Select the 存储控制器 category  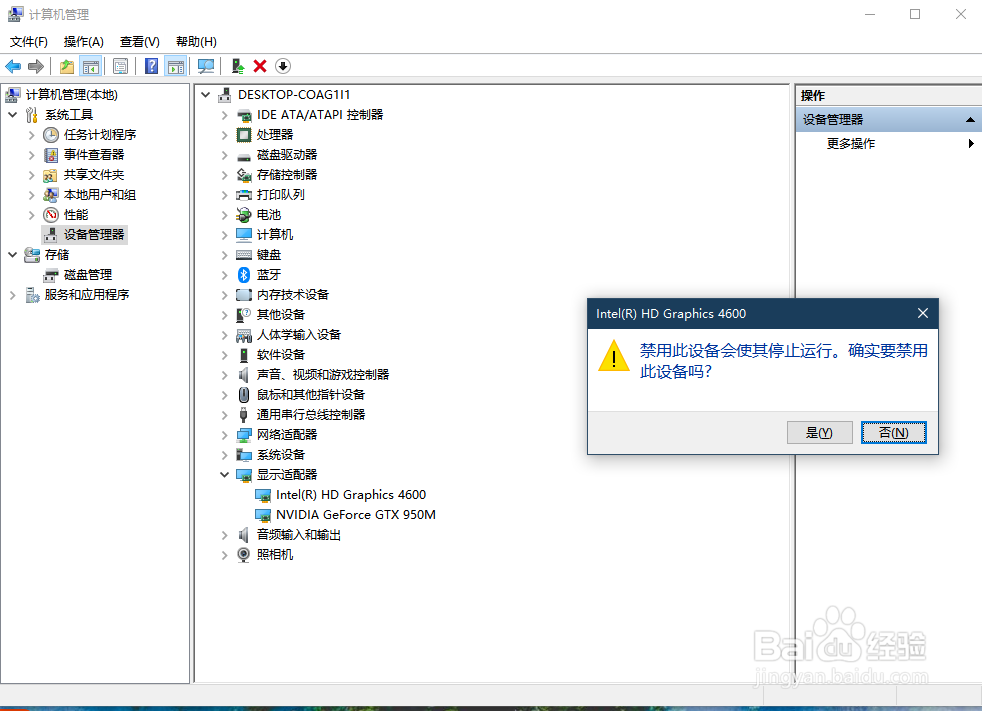click(287, 175)
